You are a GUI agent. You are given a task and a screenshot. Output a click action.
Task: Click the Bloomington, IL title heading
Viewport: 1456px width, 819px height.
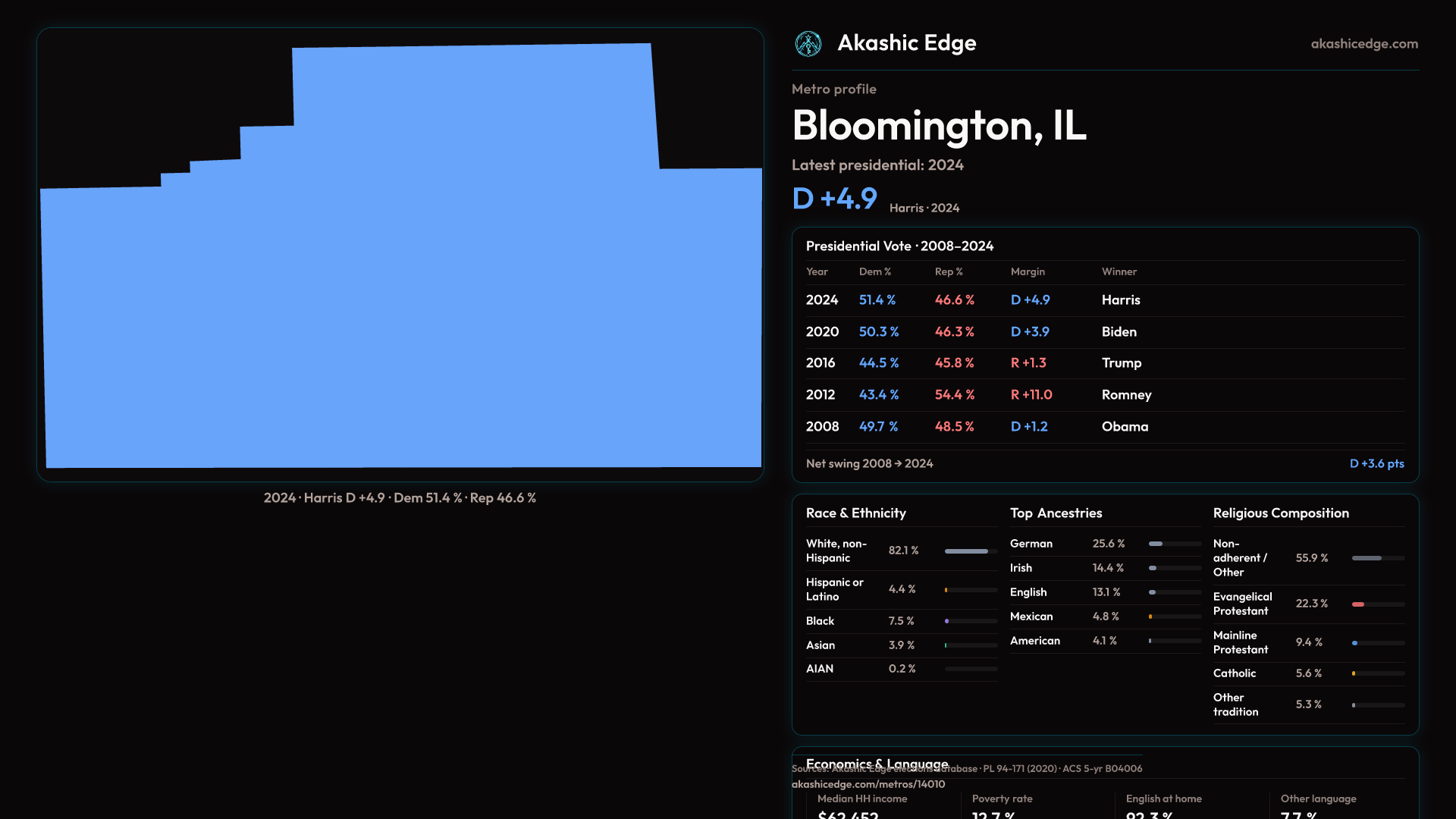pos(939,126)
